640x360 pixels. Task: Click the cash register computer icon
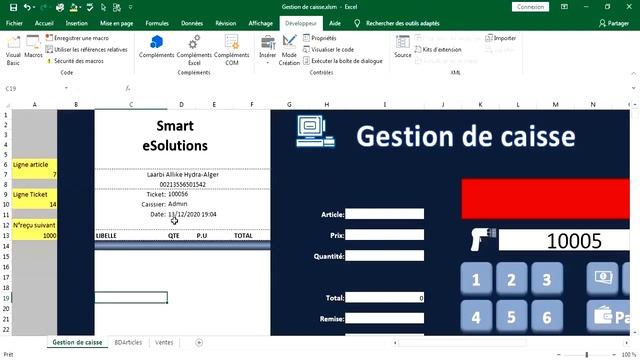tap(316, 131)
